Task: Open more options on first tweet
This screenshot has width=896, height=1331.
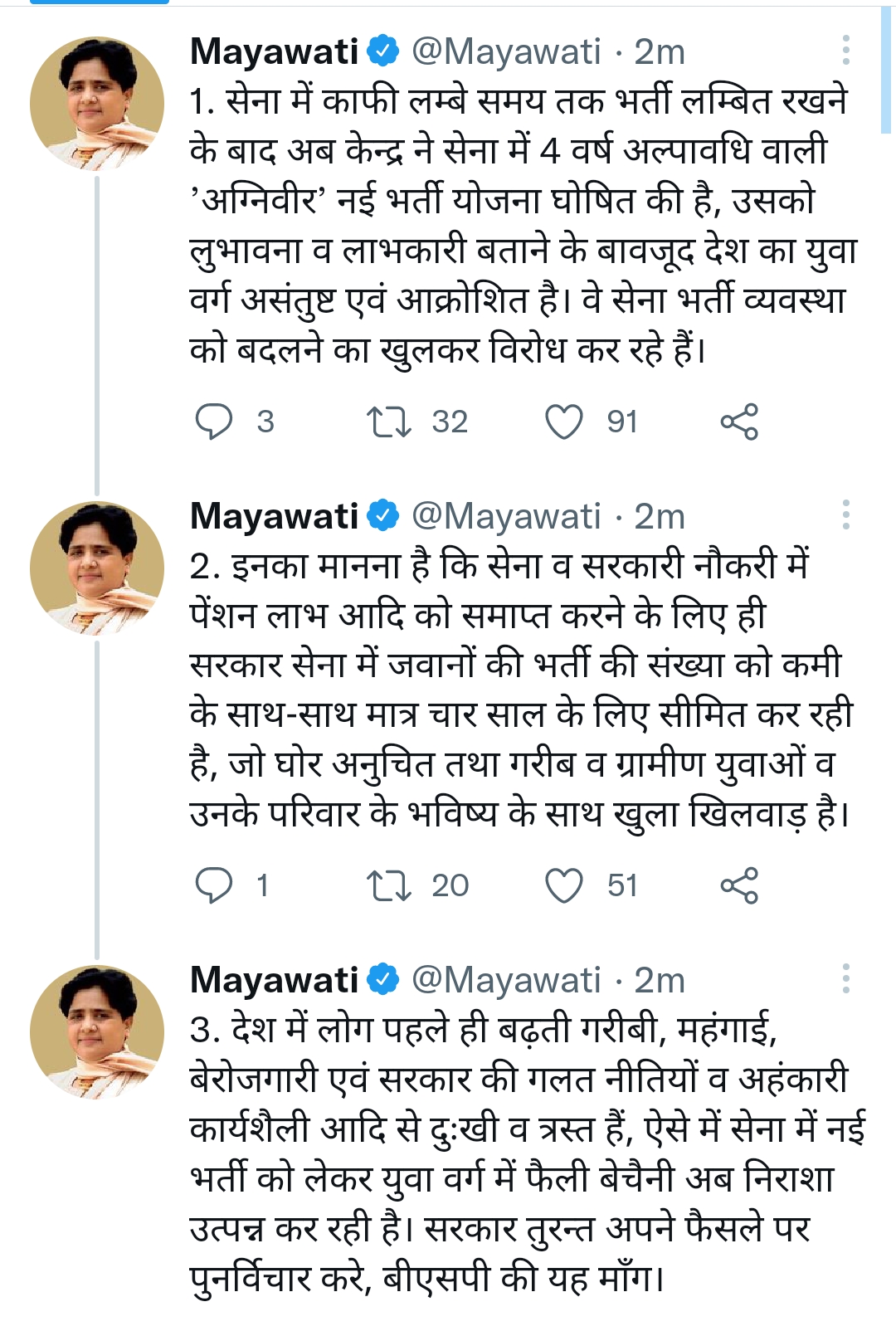Action: tap(845, 51)
